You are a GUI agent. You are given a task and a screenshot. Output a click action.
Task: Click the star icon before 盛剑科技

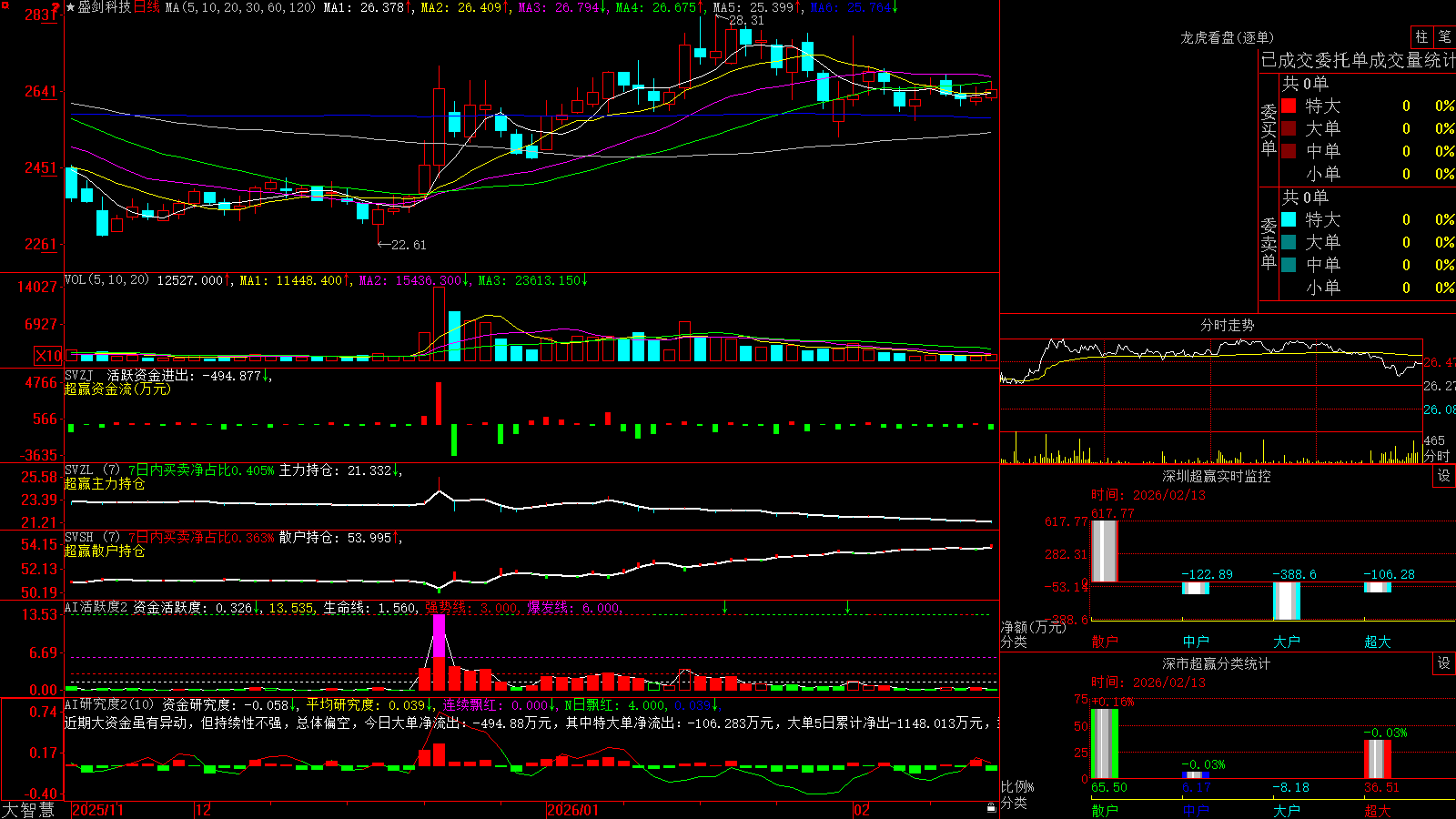point(70,7)
